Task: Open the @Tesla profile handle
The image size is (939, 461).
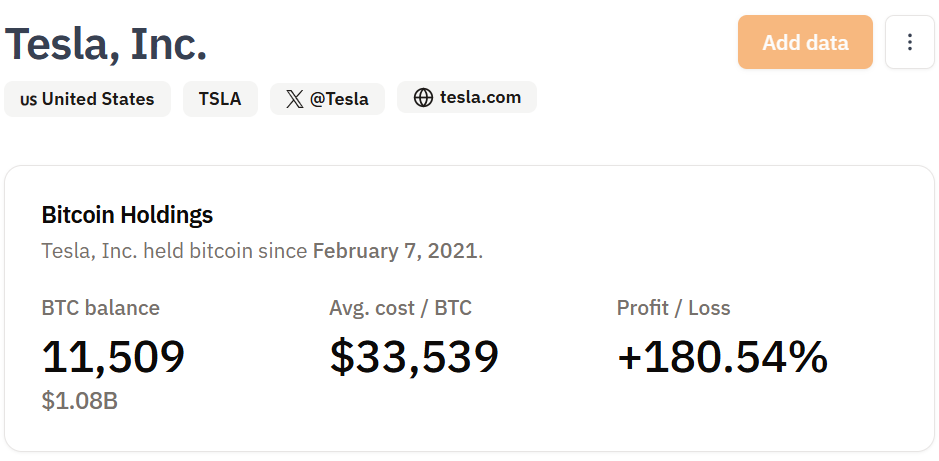Action: coord(339,99)
